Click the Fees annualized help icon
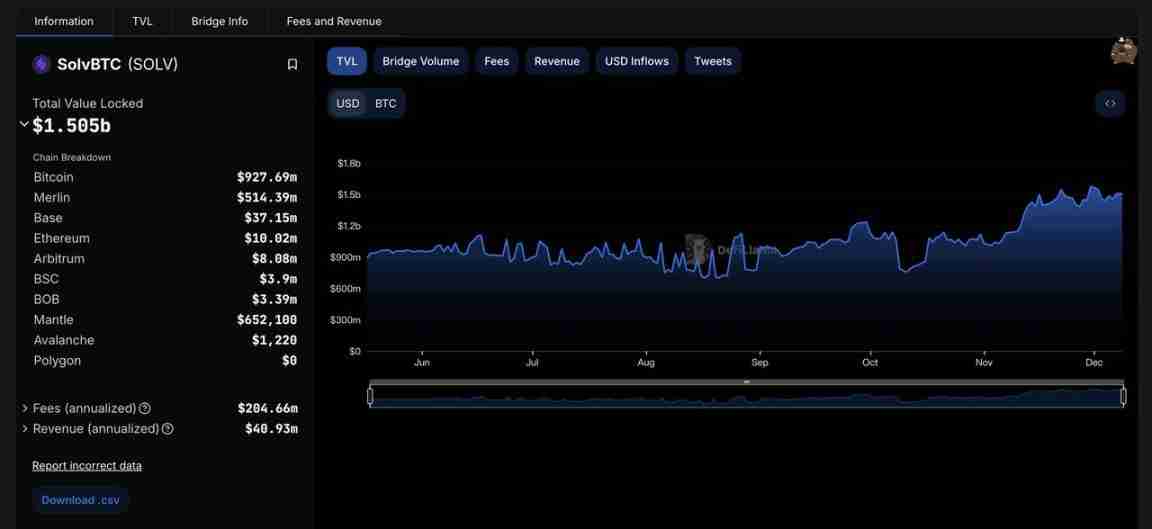1152x529 pixels. pos(145,408)
